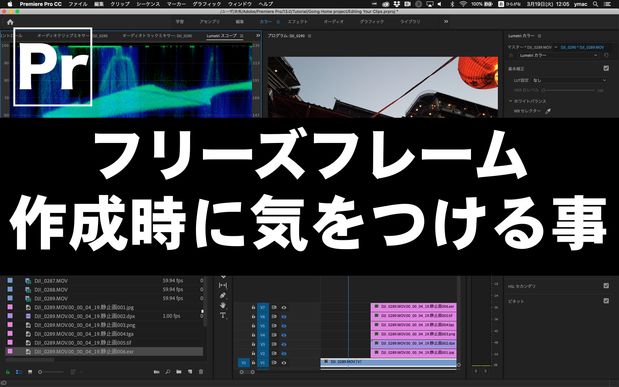Lock video track V7

[253, 307]
